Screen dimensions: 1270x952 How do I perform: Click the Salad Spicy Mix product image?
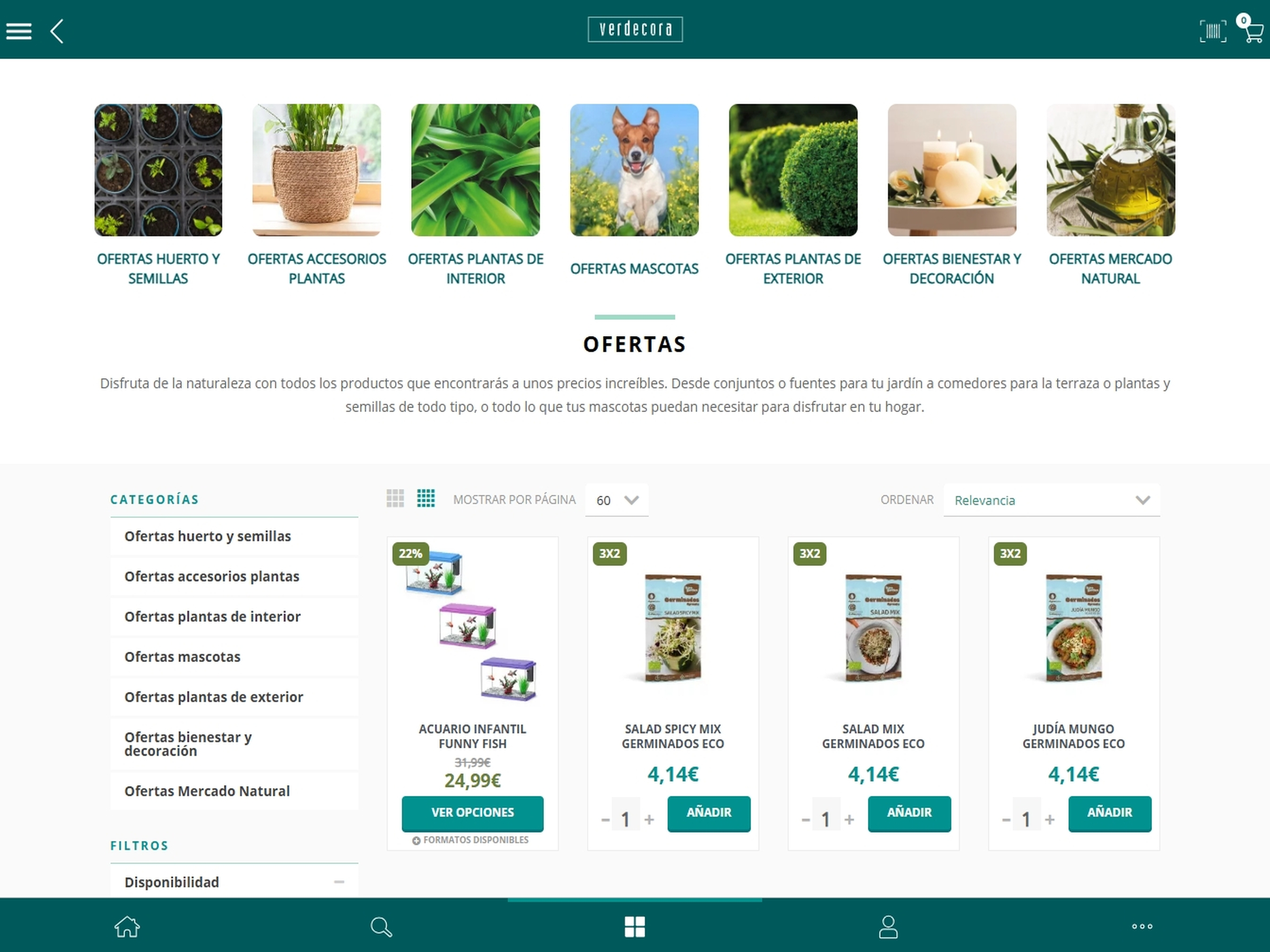coord(673,628)
